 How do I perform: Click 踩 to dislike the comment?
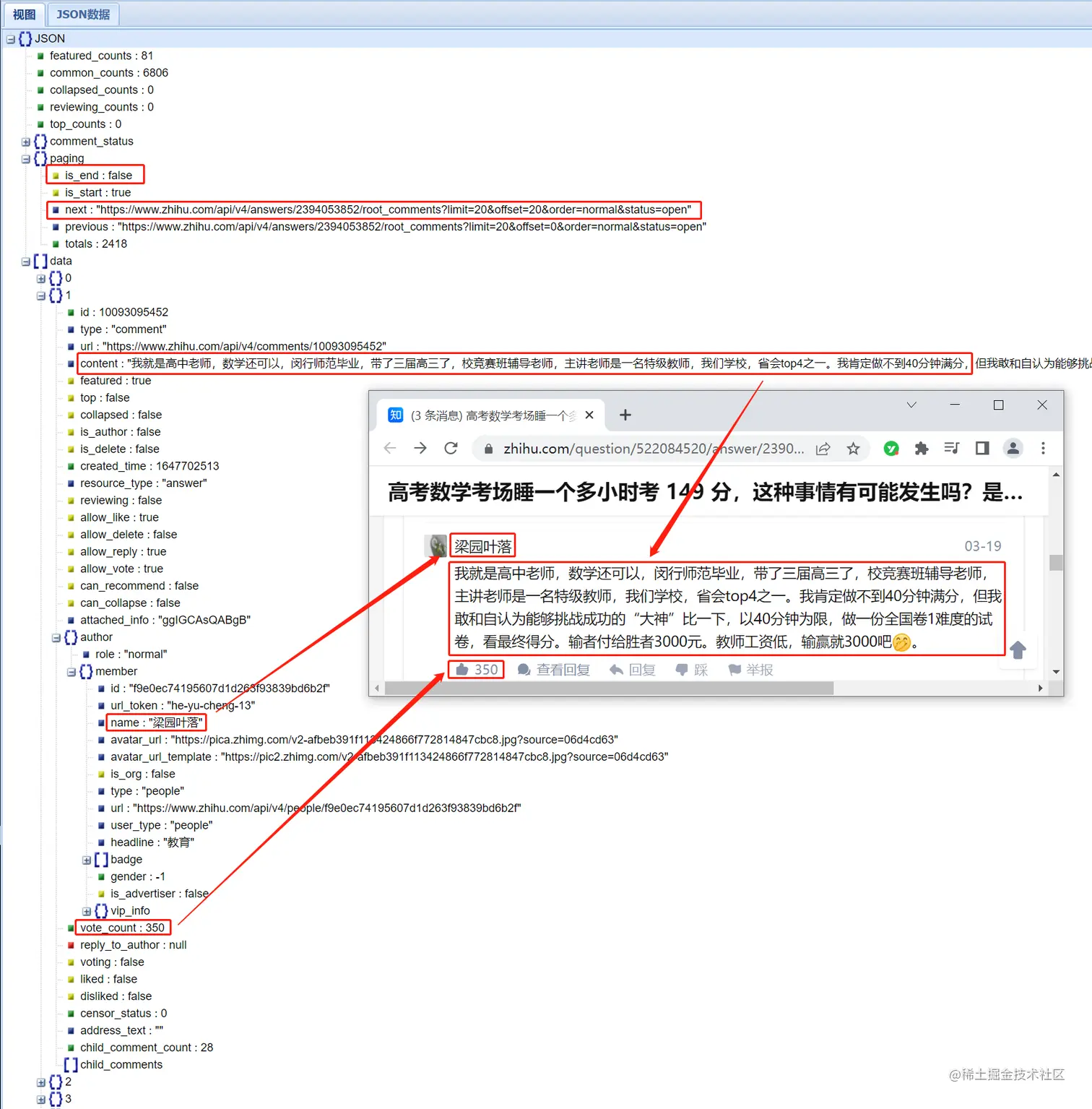click(692, 670)
